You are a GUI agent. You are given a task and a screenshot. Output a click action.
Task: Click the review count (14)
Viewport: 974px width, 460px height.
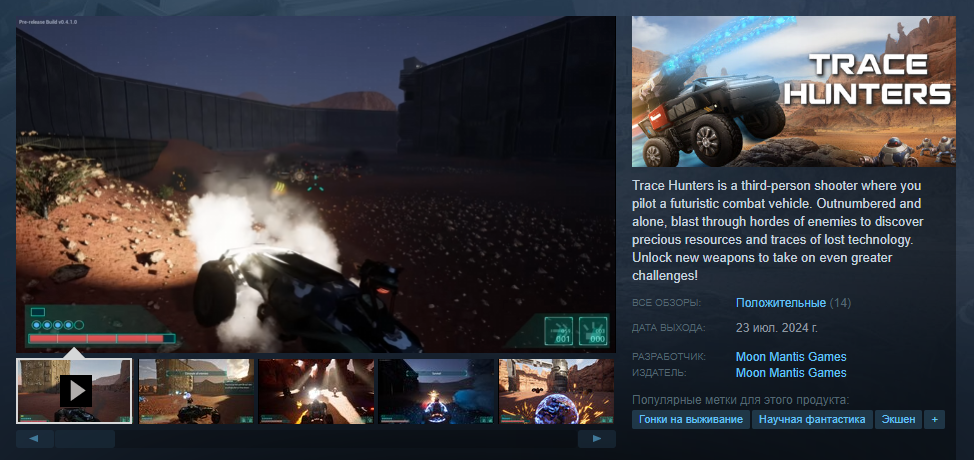coord(840,303)
